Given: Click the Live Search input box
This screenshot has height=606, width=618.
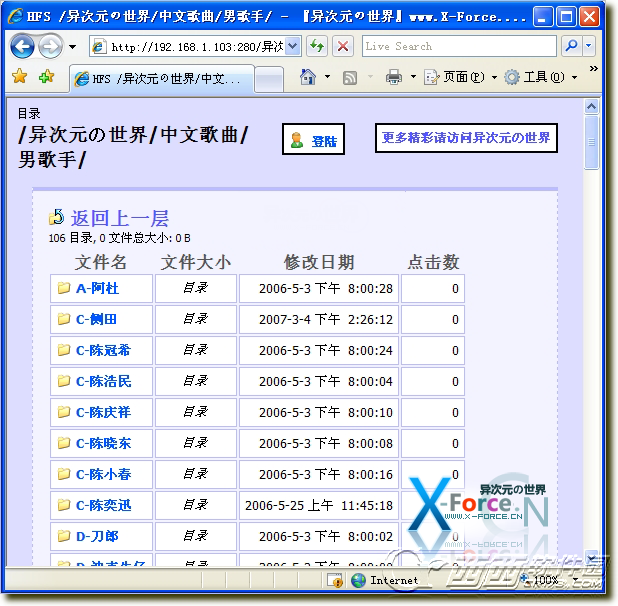Looking at the screenshot, I should [459, 46].
